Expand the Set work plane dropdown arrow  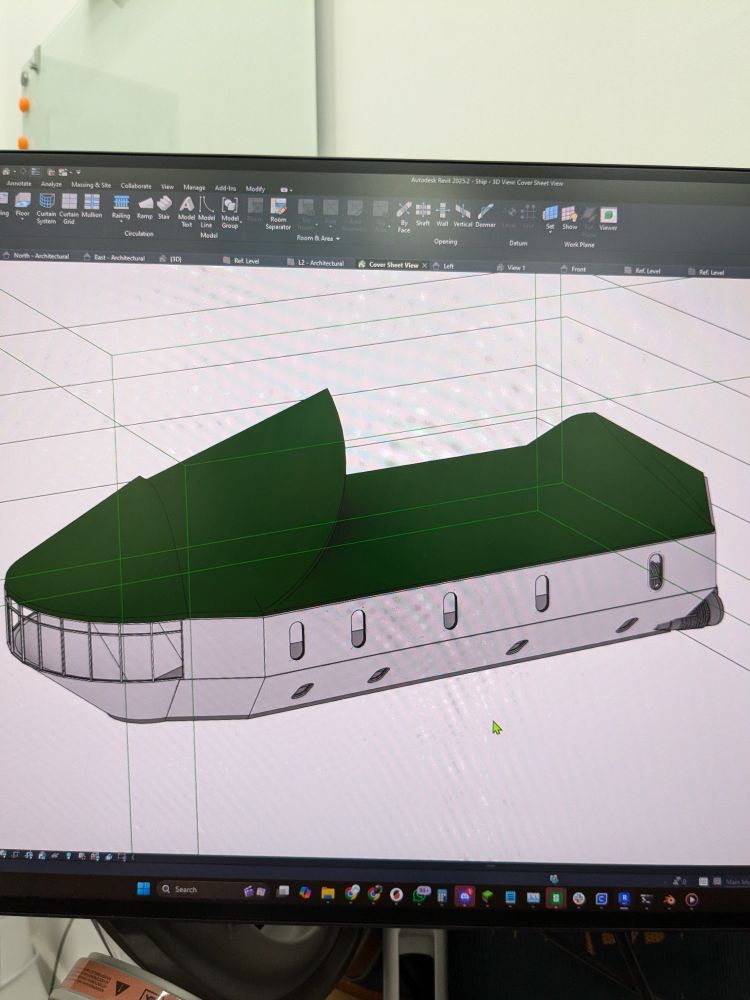coord(550,233)
